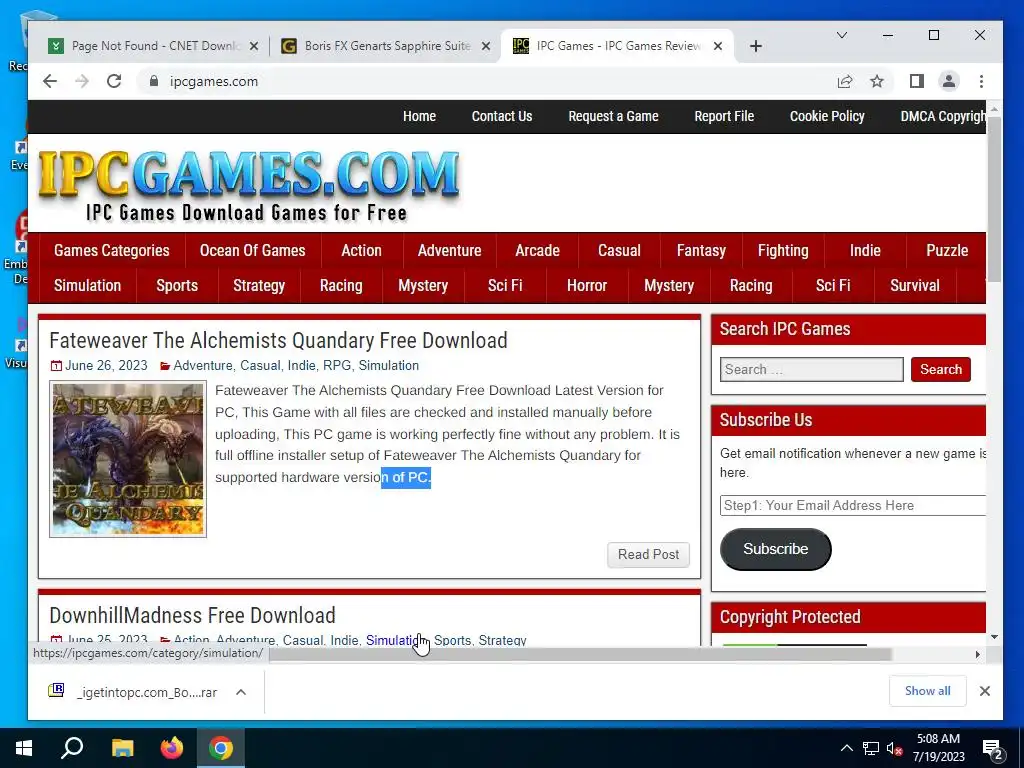Go back with the browser back arrow
Viewport: 1024px width, 768px height.
[x=50, y=81]
